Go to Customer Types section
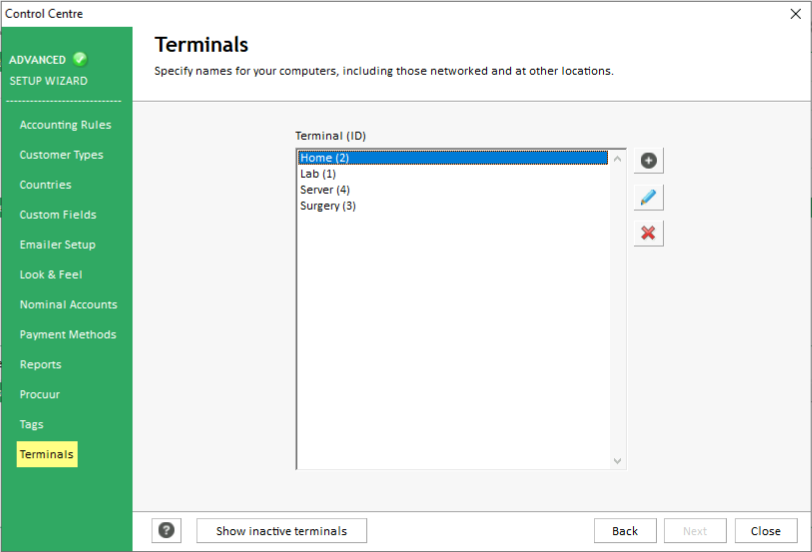This screenshot has height=552, width=812. 61,155
